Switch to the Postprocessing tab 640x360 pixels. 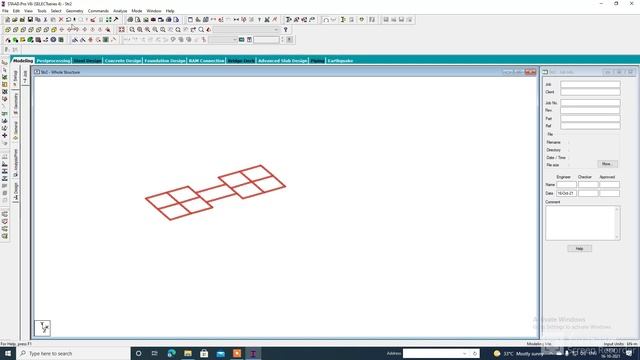point(53,60)
